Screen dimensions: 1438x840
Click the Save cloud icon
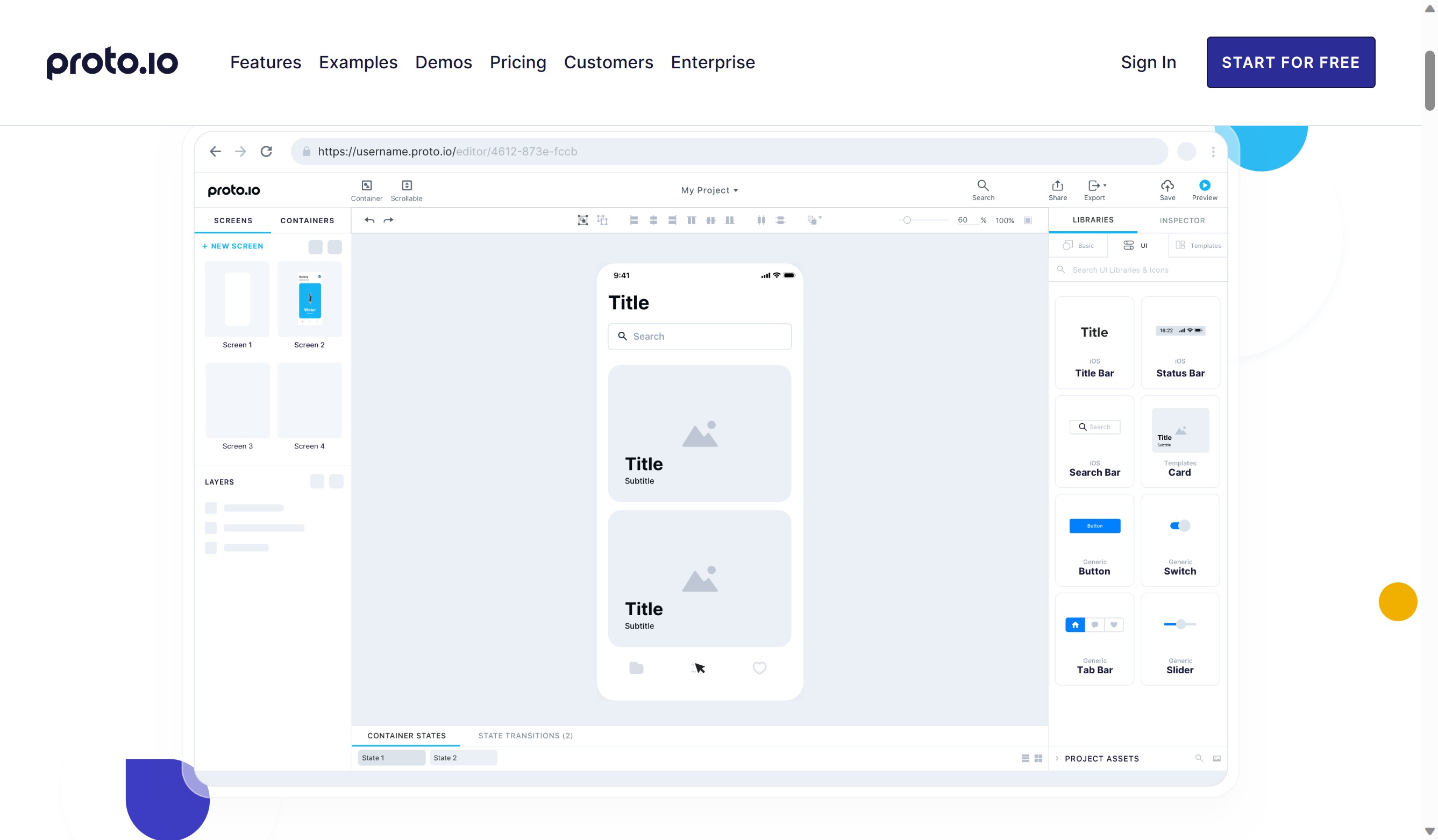pyautogui.click(x=1167, y=186)
